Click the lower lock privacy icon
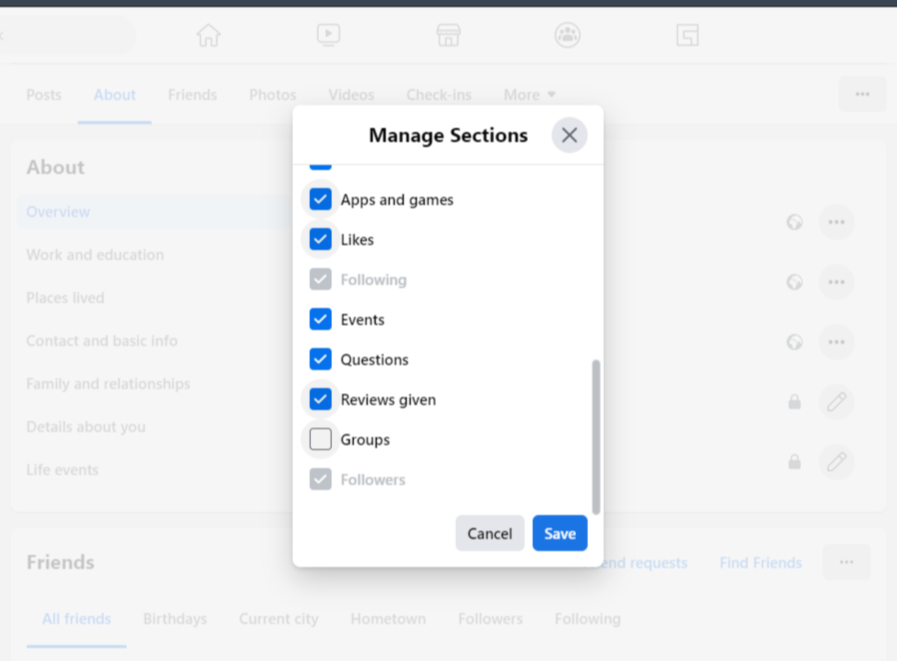Image resolution: width=897 pixels, height=661 pixels. 794,461
